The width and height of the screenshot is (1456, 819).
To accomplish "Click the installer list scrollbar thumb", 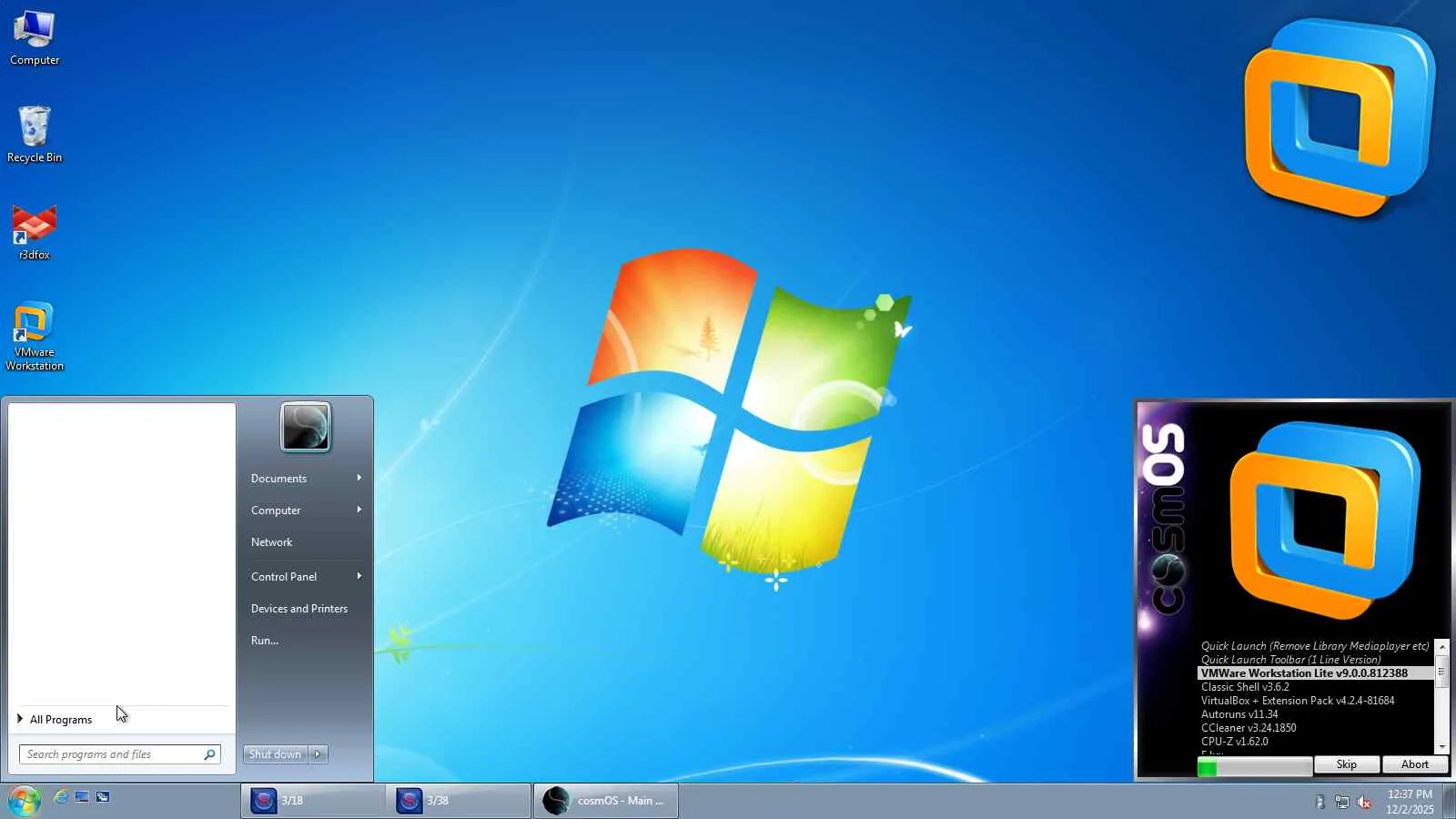I will [x=1442, y=672].
